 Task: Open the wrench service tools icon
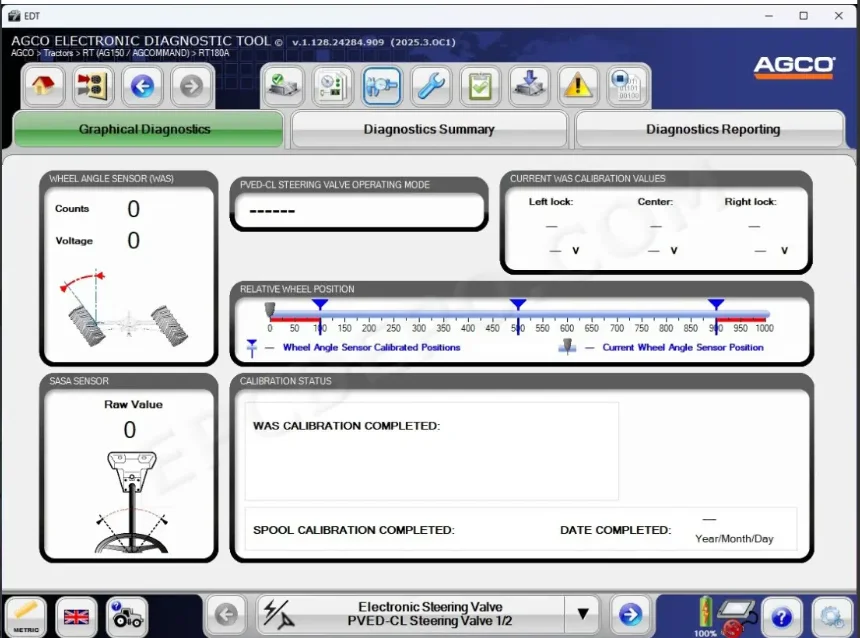pyautogui.click(x=431, y=86)
